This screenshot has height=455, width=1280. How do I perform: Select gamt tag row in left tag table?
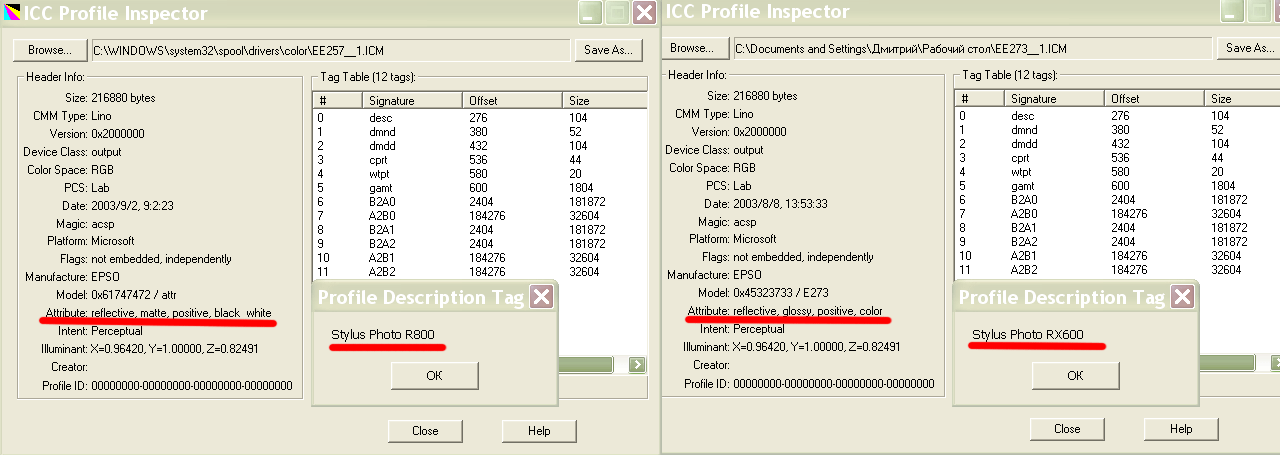[x=480, y=187]
